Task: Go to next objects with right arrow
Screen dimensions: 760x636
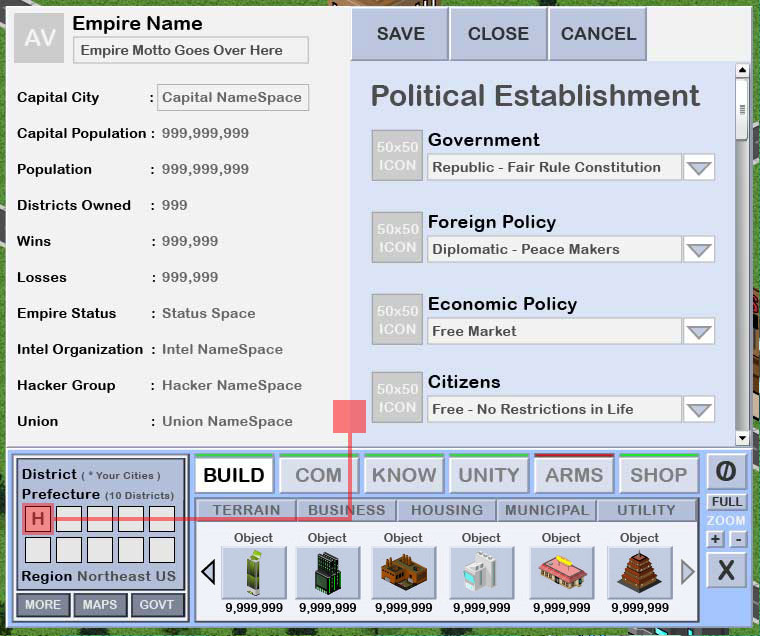Action: [687, 572]
